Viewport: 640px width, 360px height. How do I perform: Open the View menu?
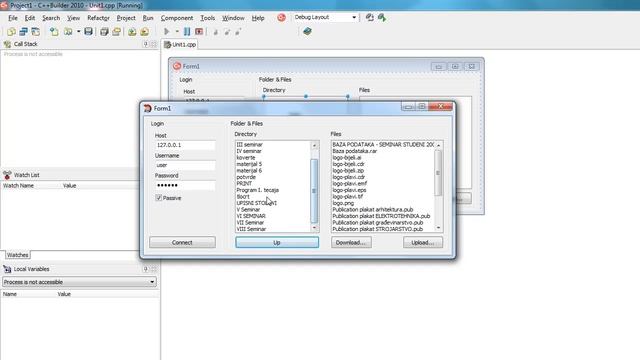click(73, 18)
